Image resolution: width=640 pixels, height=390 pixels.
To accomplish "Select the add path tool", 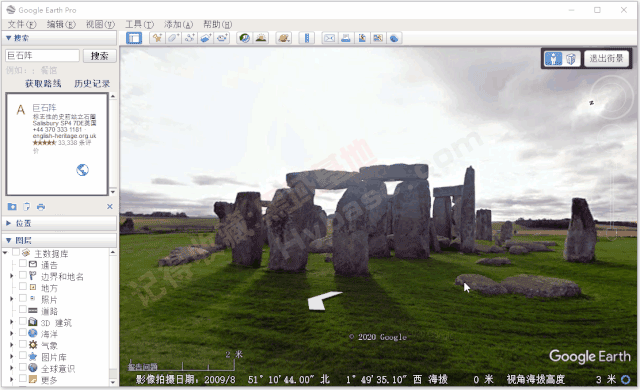I will click(189, 38).
